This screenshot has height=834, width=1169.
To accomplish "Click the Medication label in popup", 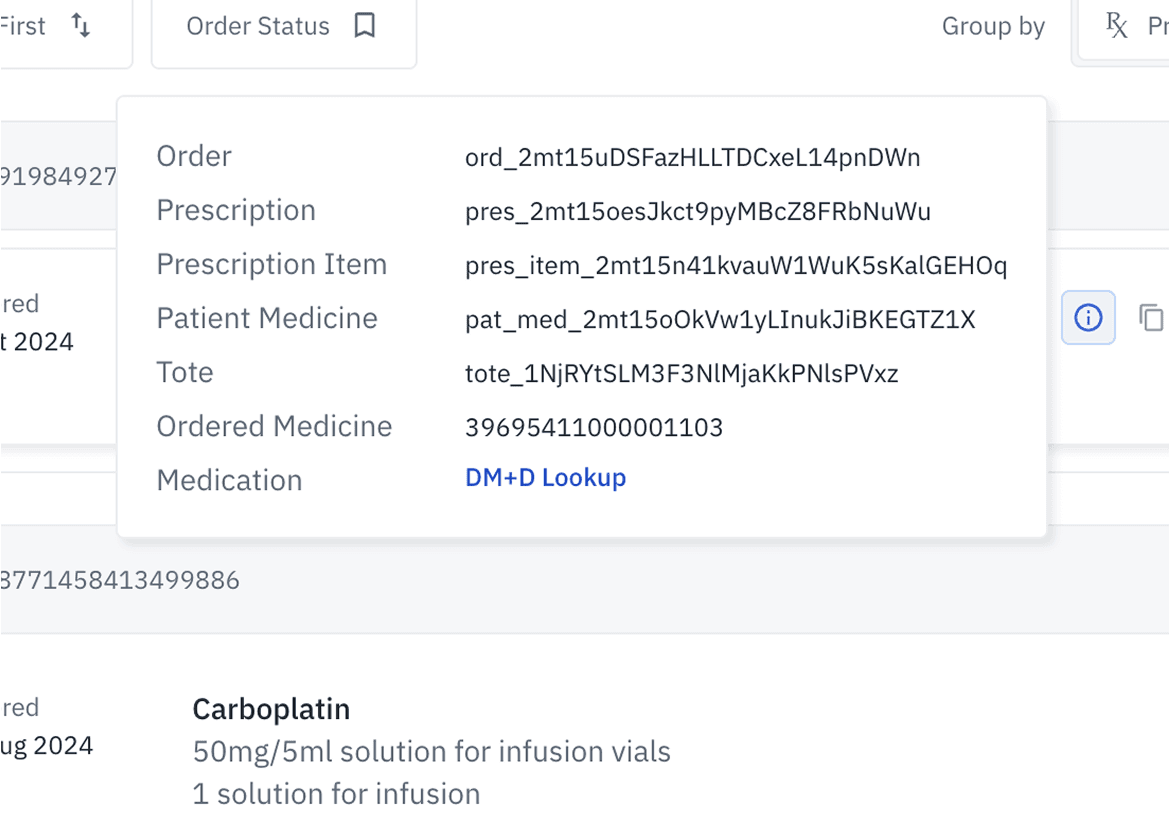I will coord(230,480).
